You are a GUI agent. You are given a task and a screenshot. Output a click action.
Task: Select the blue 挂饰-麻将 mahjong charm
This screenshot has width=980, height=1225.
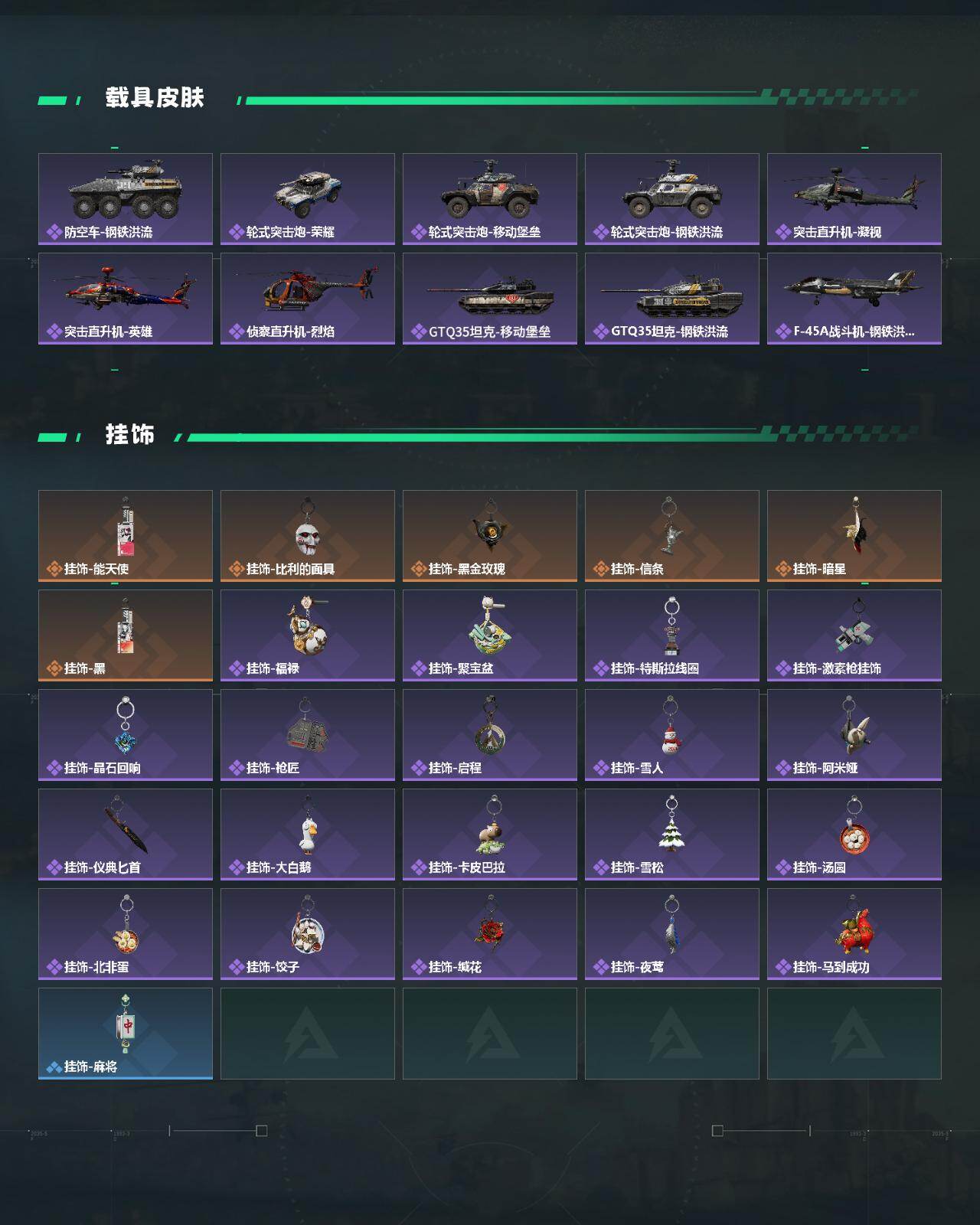pyautogui.click(x=126, y=1034)
